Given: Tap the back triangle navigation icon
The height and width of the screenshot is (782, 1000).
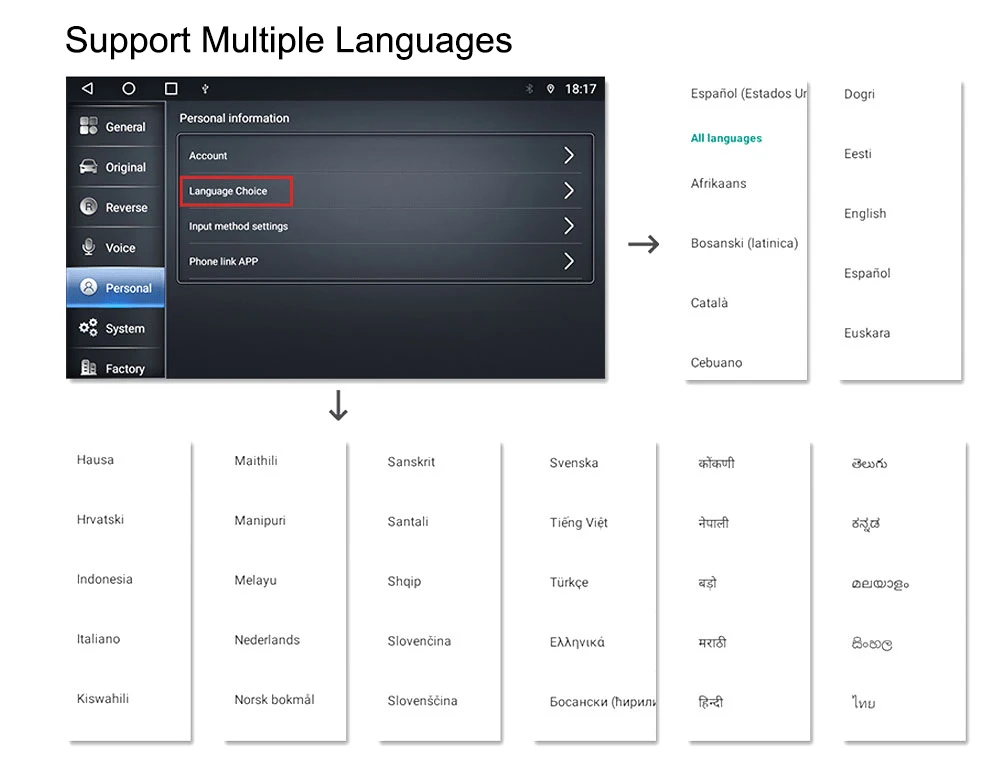Looking at the screenshot, I should 88,89.
